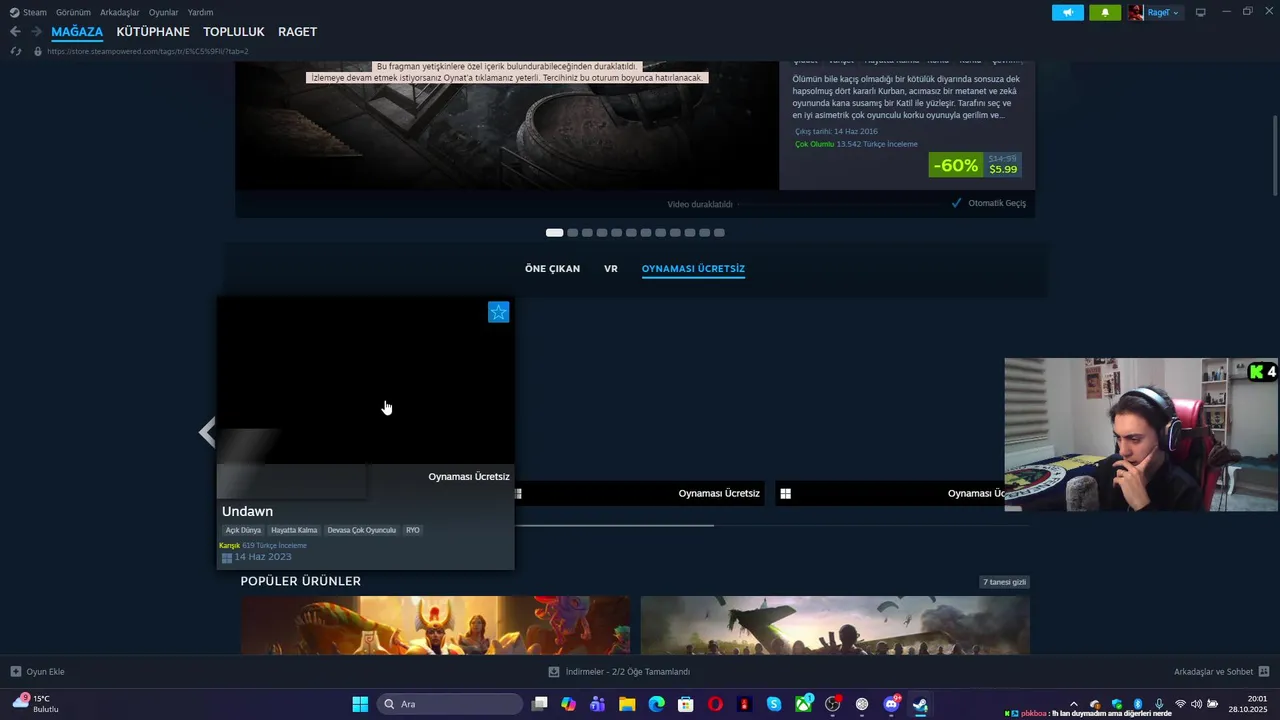Toggle the Otomatik Geçiş checkbox

coord(957,203)
